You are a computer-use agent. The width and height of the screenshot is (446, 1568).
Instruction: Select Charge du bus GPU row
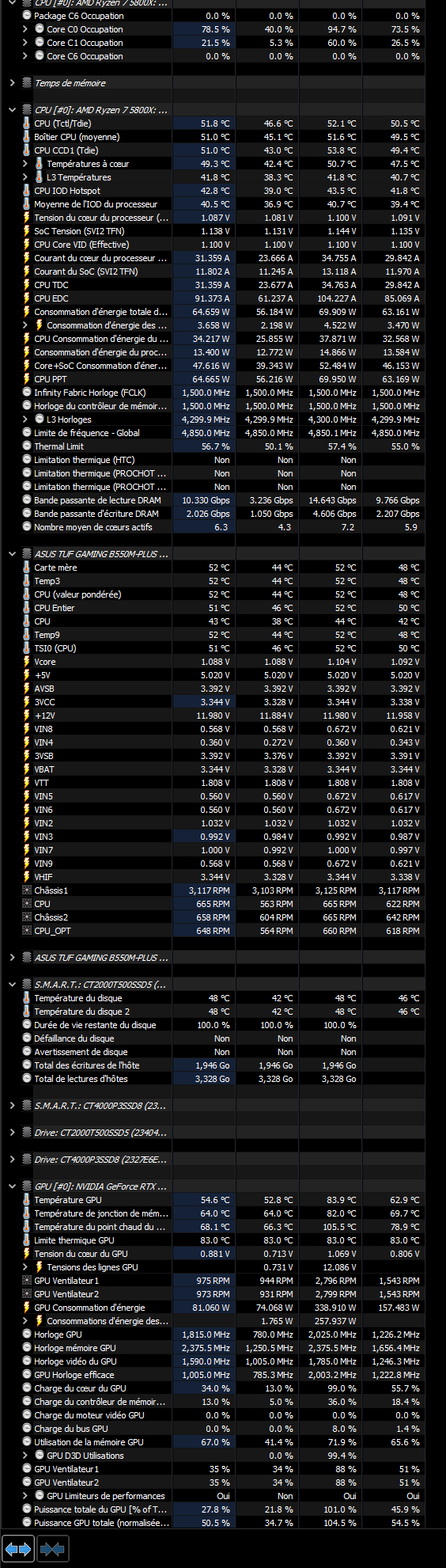(214, 1429)
